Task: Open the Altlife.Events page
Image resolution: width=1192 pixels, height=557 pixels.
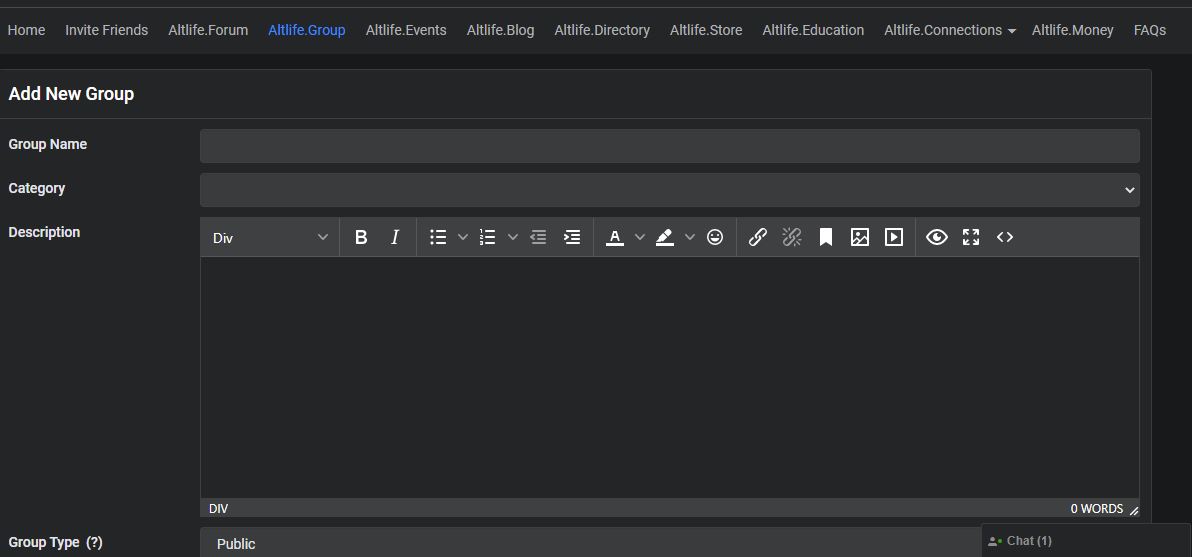Action: [x=406, y=30]
